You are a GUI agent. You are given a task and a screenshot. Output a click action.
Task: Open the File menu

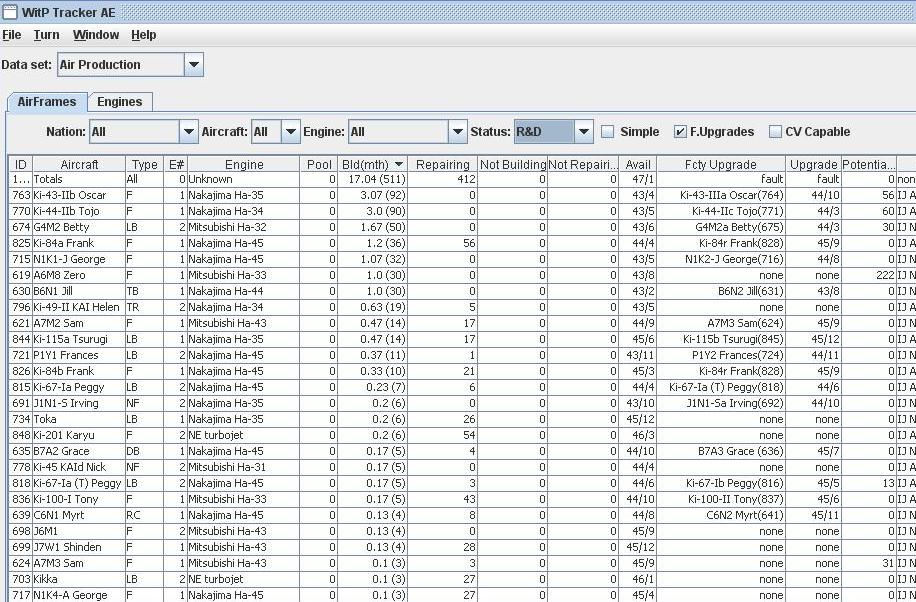[x=12, y=35]
